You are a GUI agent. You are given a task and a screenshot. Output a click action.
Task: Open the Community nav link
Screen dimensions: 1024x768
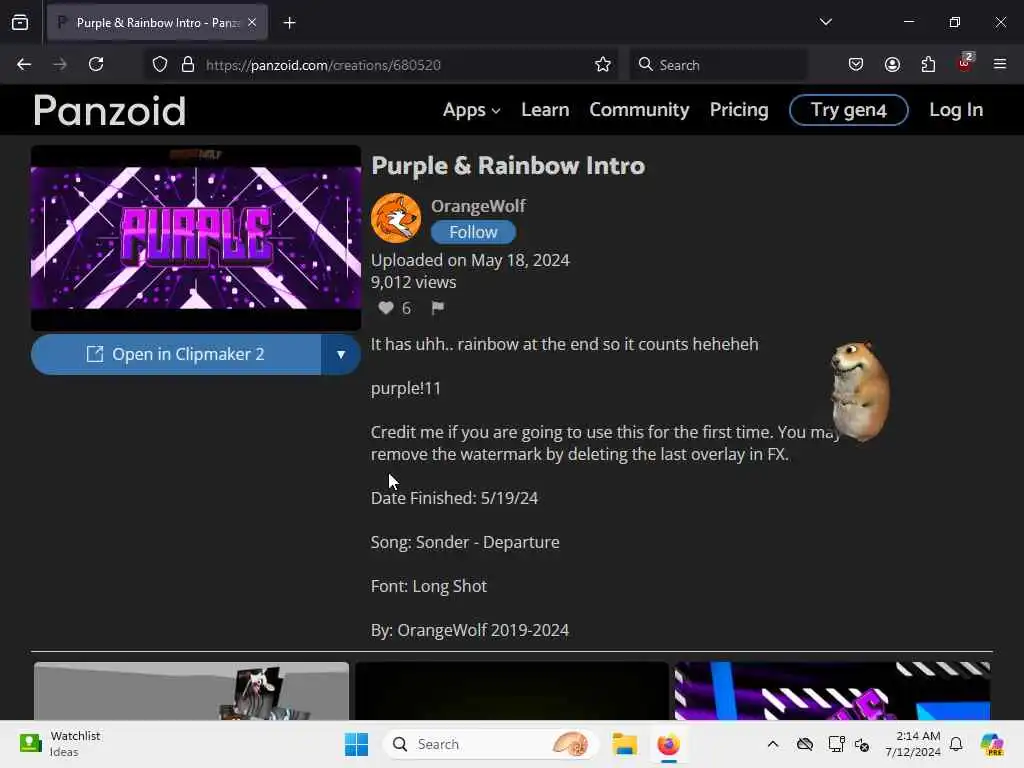[639, 110]
